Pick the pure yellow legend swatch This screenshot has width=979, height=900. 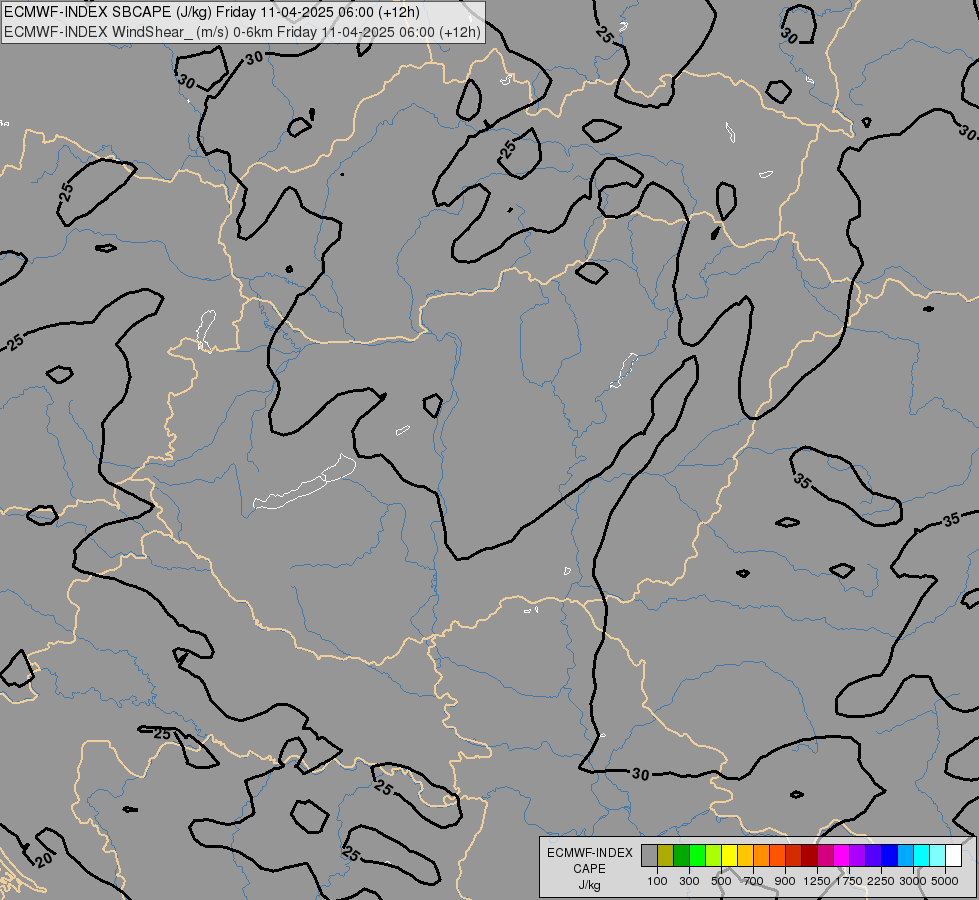(729, 855)
